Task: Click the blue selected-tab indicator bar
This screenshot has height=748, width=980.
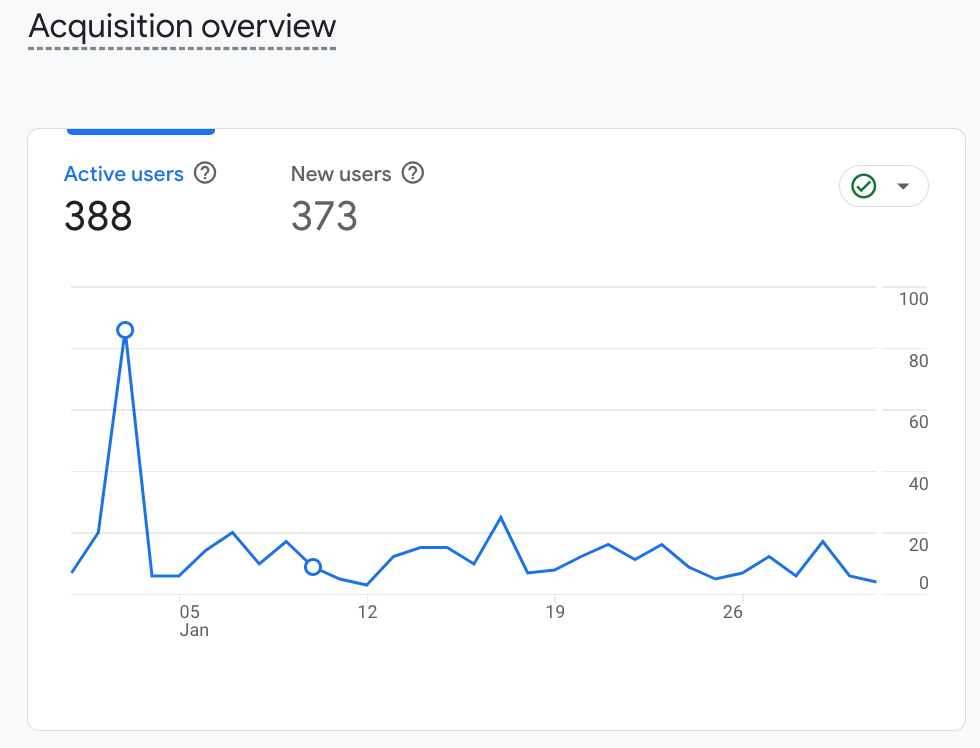Action: [141, 131]
